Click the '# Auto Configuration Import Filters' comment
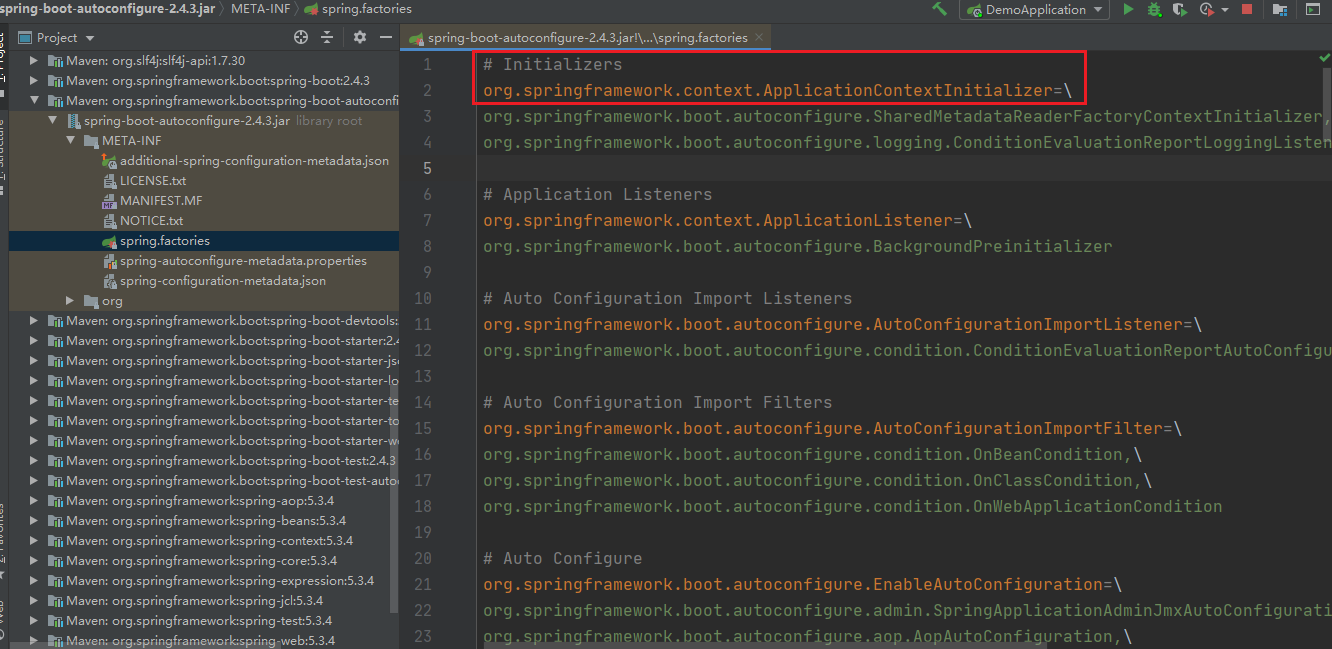1332x649 pixels. pyautogui.click(x=657, y=402)
